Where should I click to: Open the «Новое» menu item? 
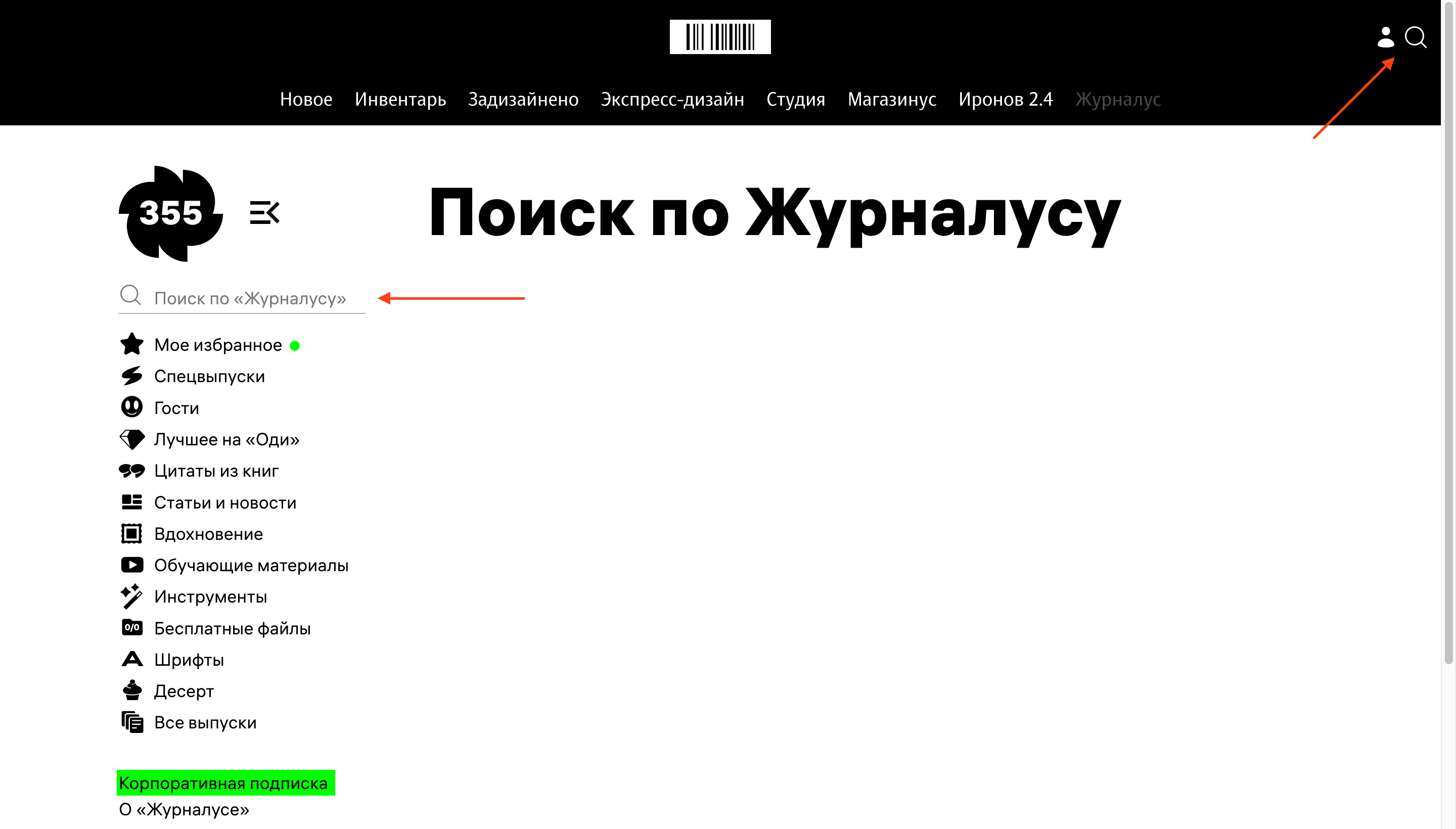tap(306, 99)
